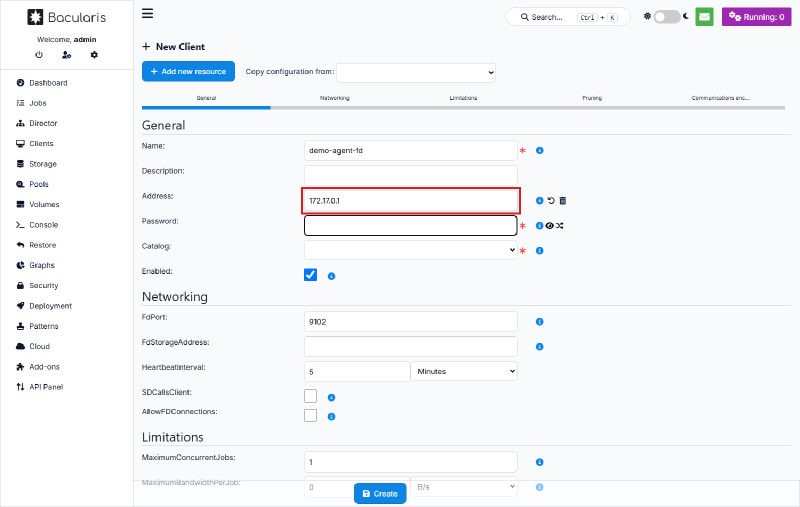
Task: Open the Catalog dropdown
Action: 411,250
